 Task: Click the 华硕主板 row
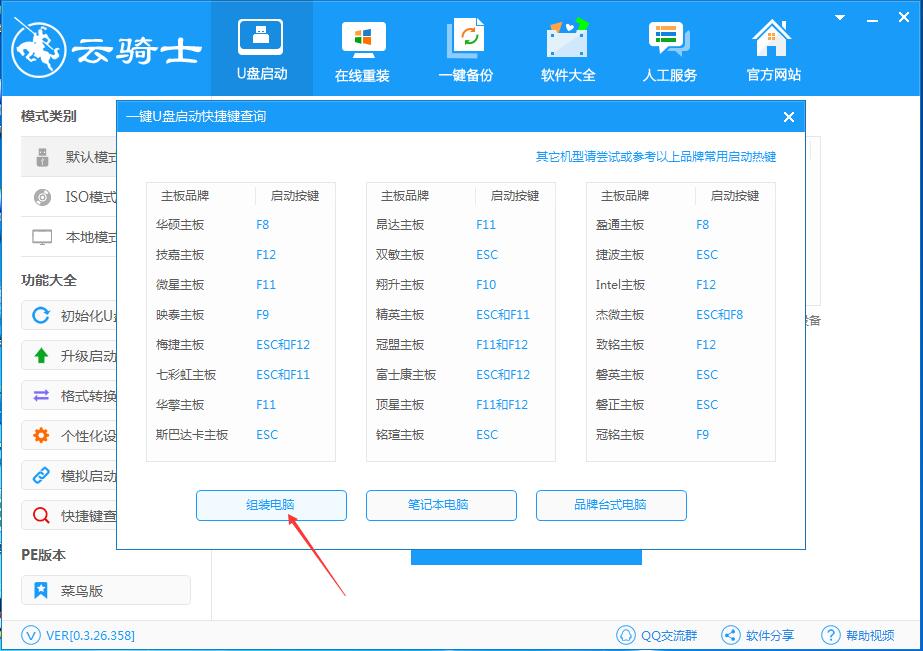pos(240,225)
